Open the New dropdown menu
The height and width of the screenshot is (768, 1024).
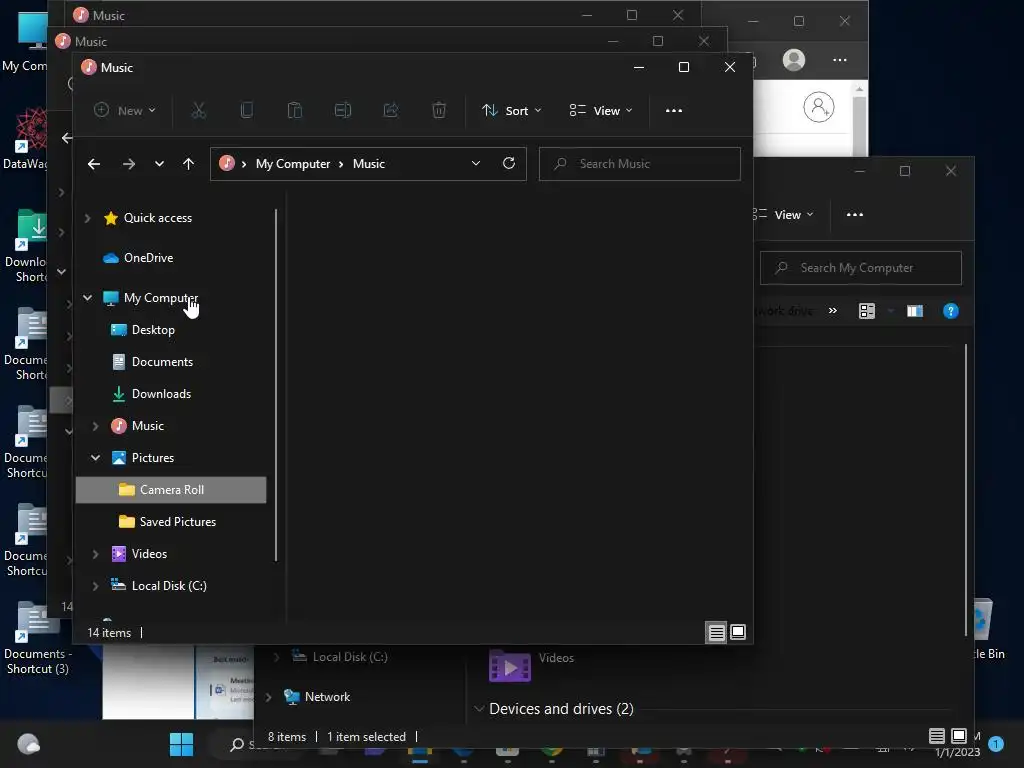125,110
